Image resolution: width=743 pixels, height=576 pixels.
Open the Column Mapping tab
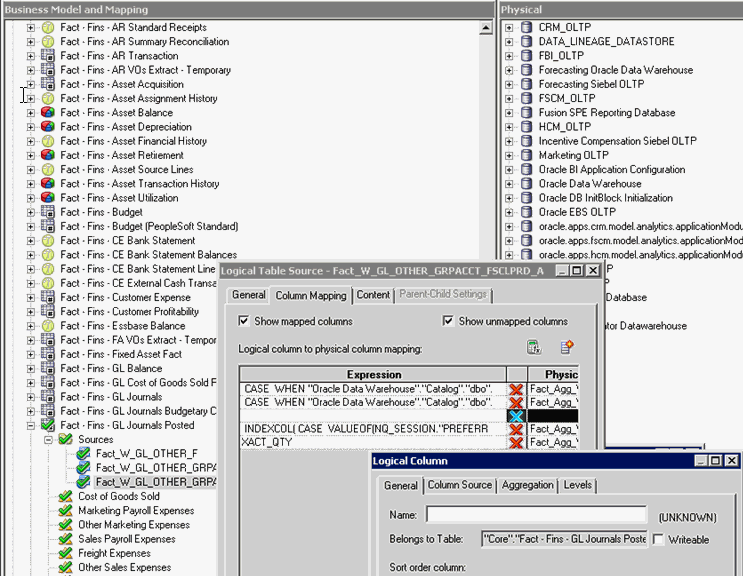click(311, 296)
